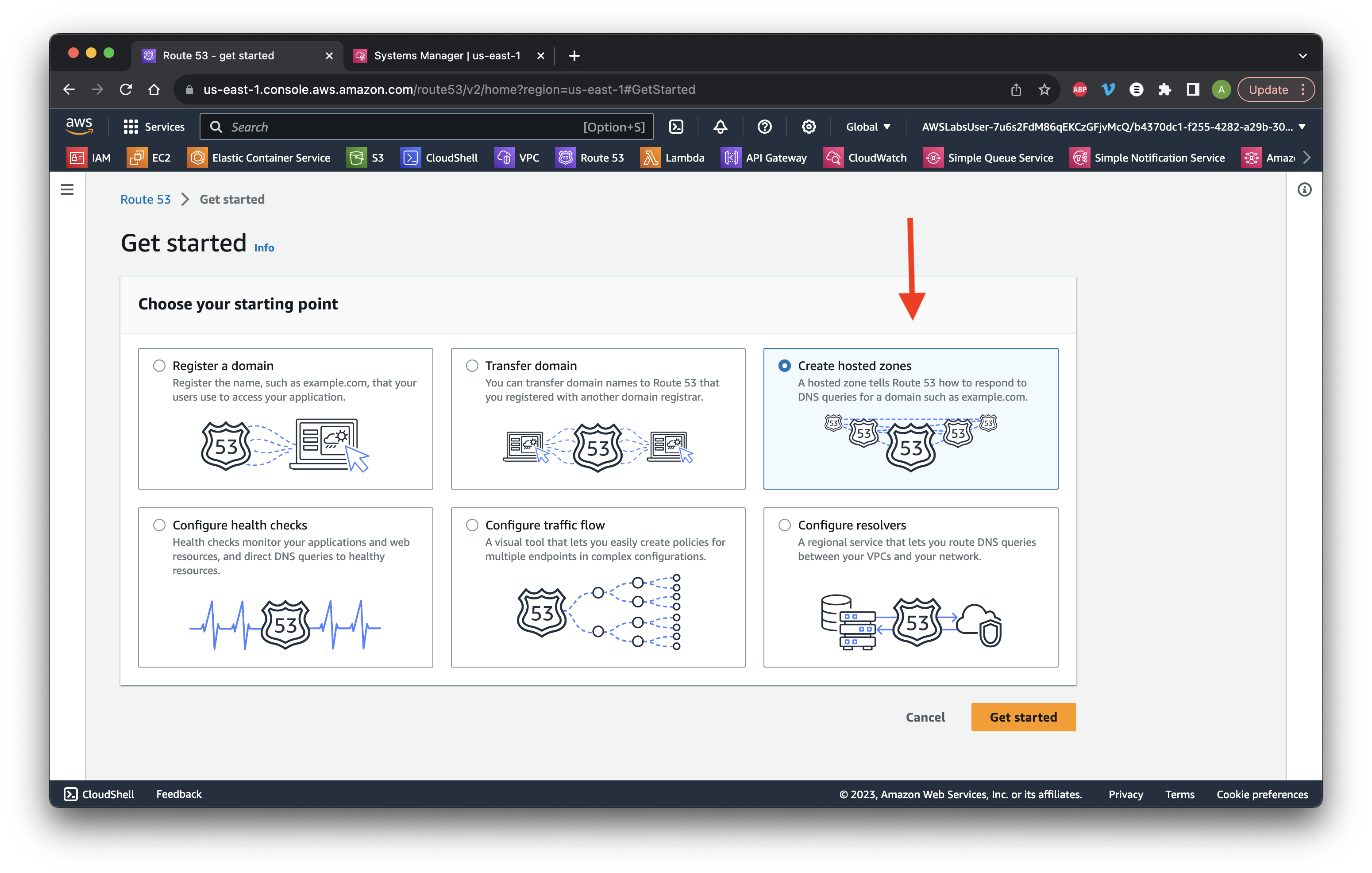Screen dimensions: 1372x873
Task: Open Route 53 shortcut in favorites bar
Action: 590,158
